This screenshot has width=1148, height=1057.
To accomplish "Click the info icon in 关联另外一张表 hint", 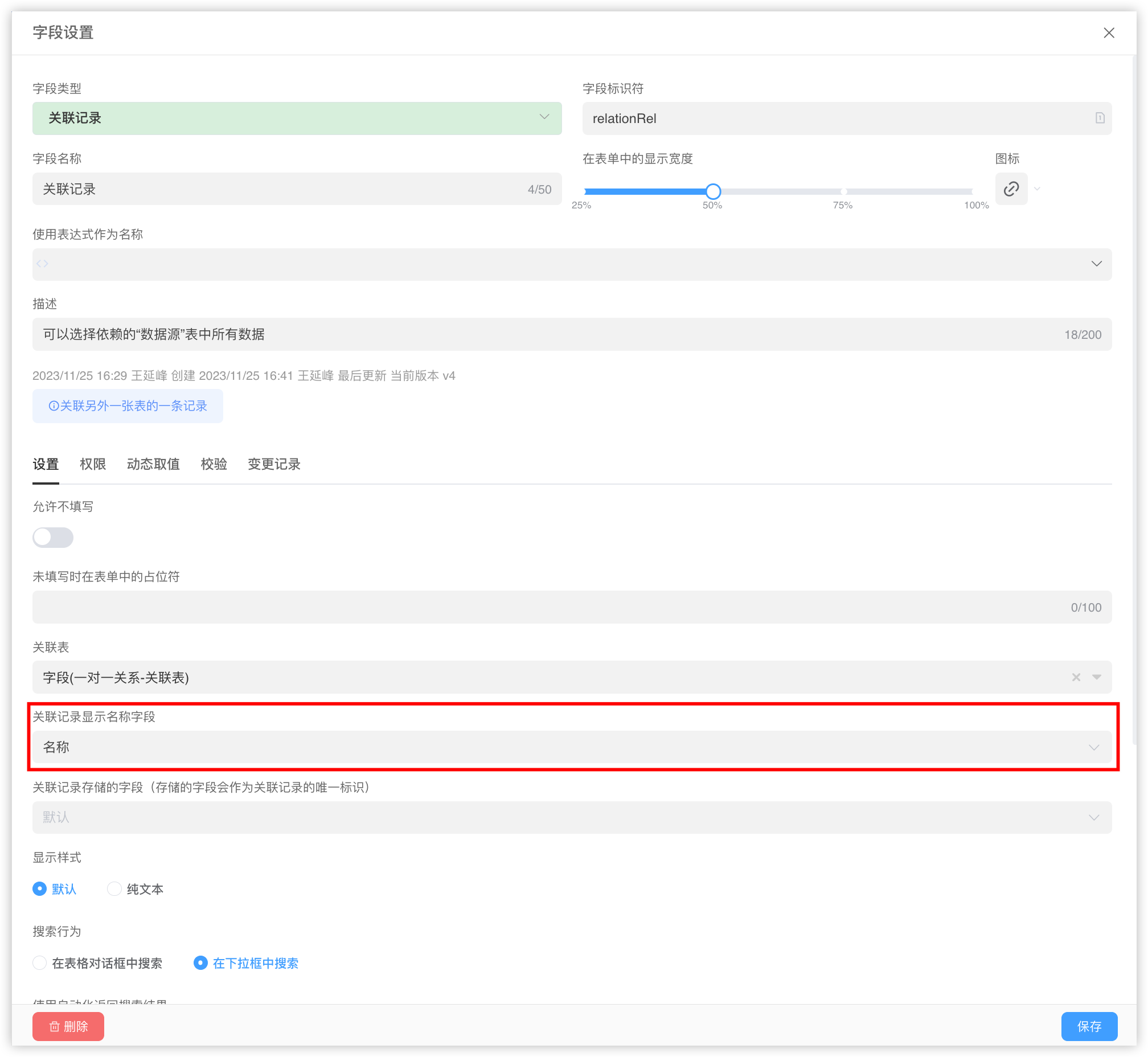I will tap(54, 406).
